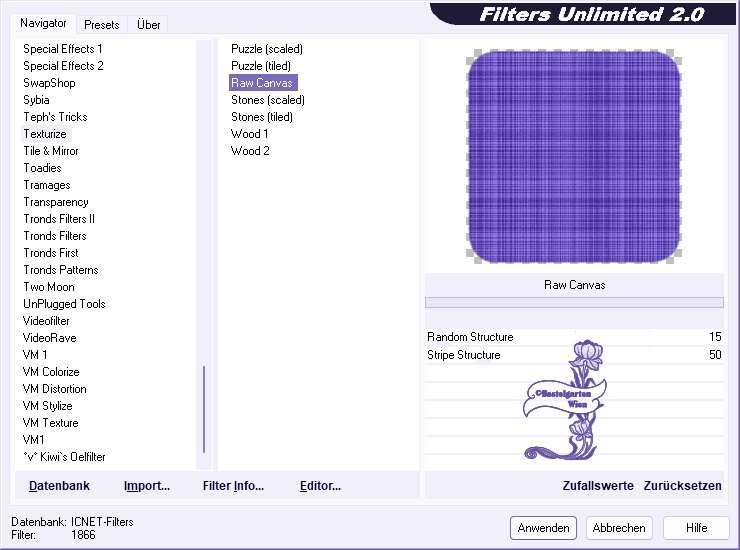Open the Datenbank link
Viewport: 740px width, 550px height.
[x=59, y=485]
